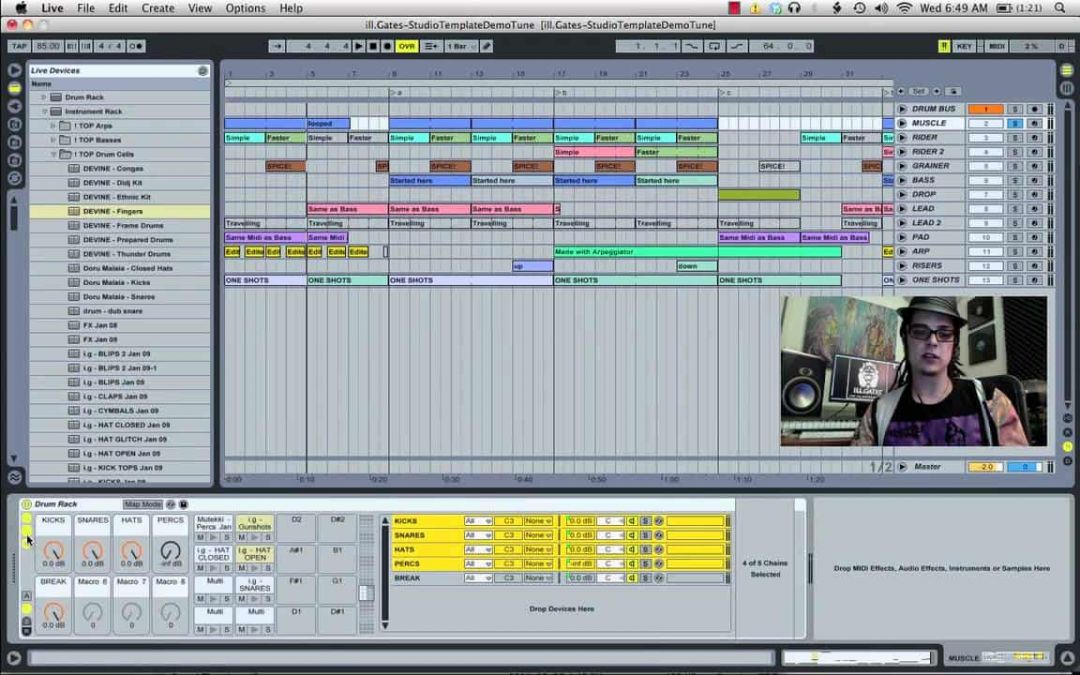The width and height of the screenshot is (1080, 675).
Task: Toggle the Follow arrow button
Action: tap(277, 46)
